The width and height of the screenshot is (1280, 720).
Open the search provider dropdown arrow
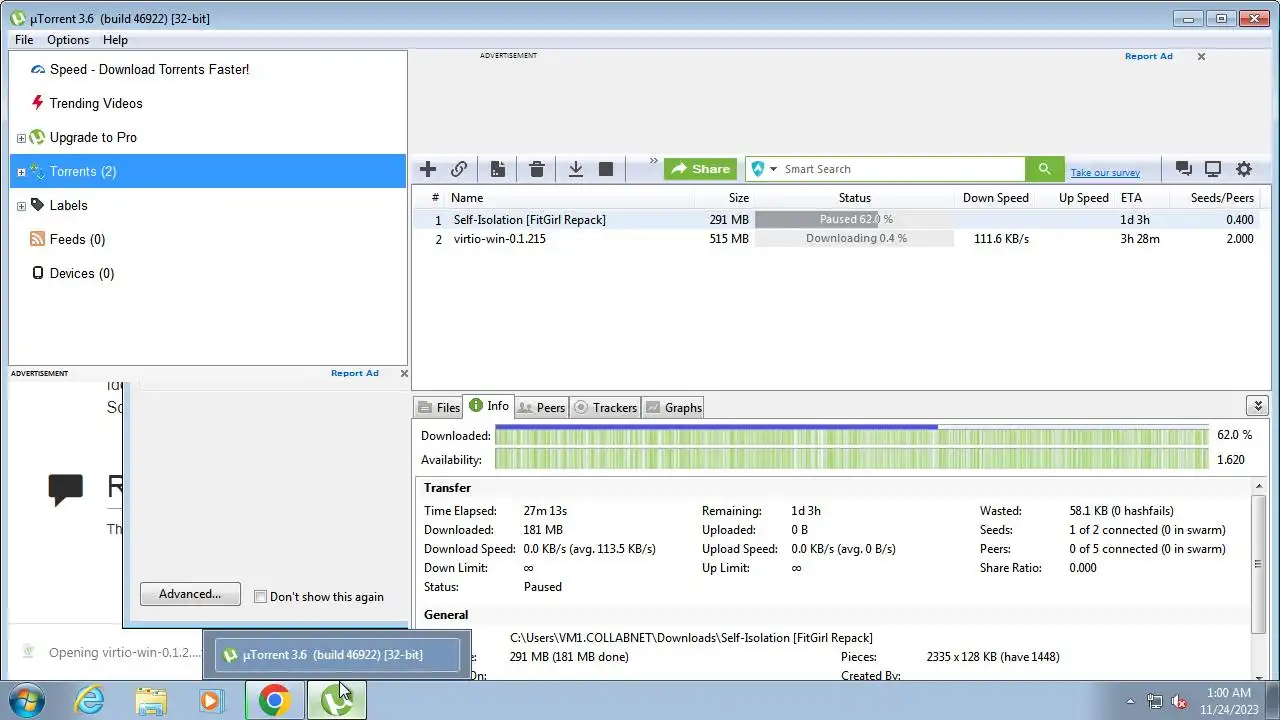tap(773, 169)
